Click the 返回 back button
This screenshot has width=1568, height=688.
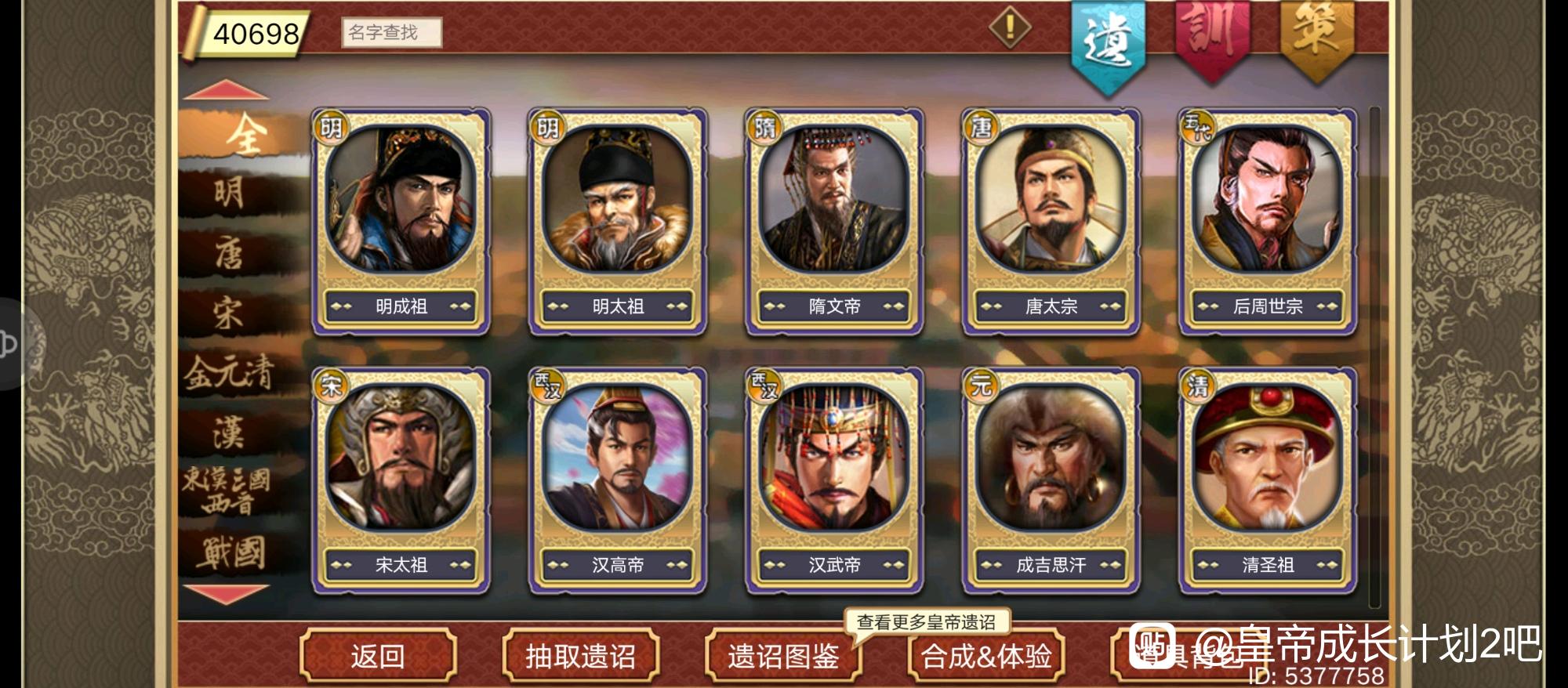coord(378,655)
